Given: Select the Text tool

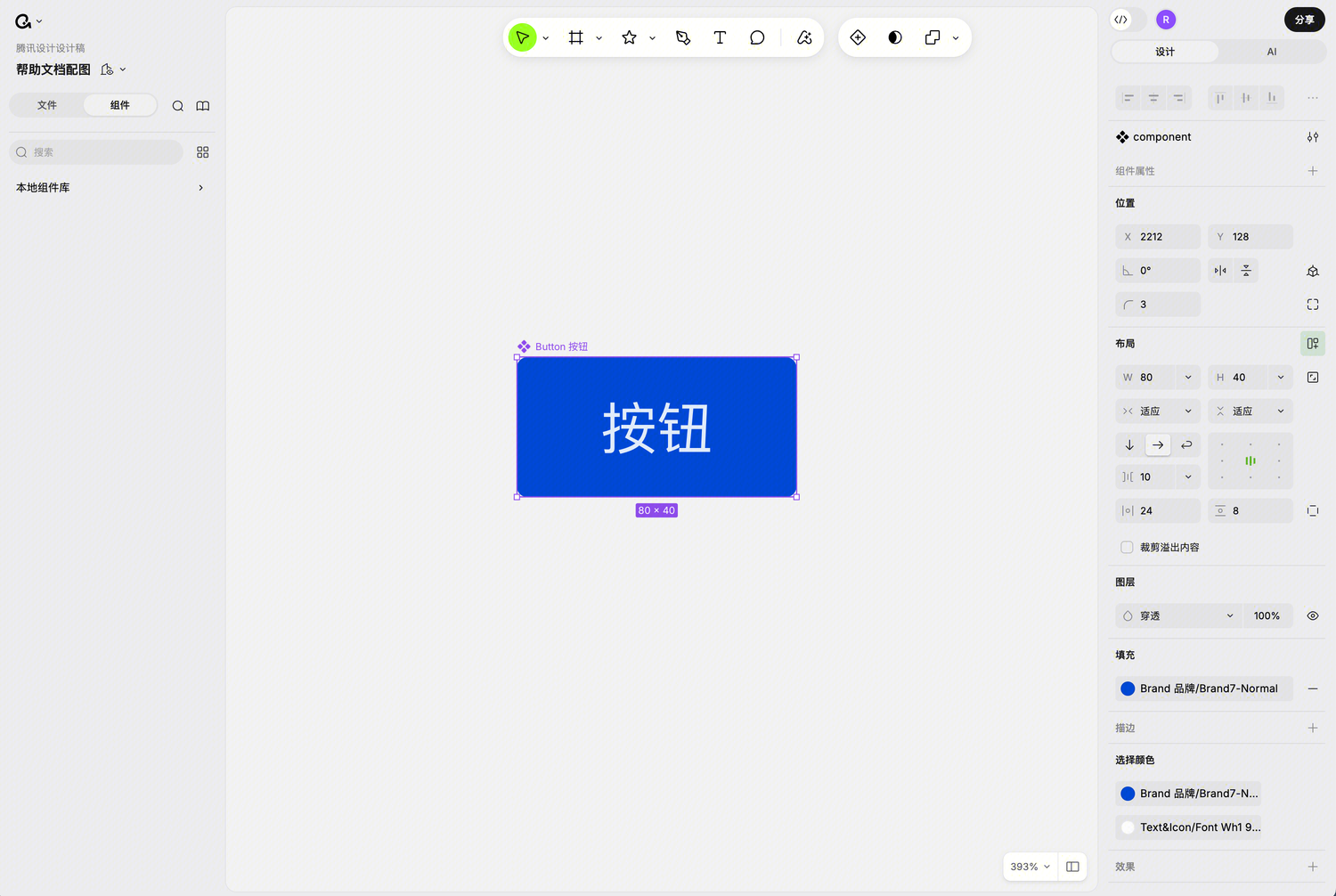Looking at the screenshot, I should point(720,37).
